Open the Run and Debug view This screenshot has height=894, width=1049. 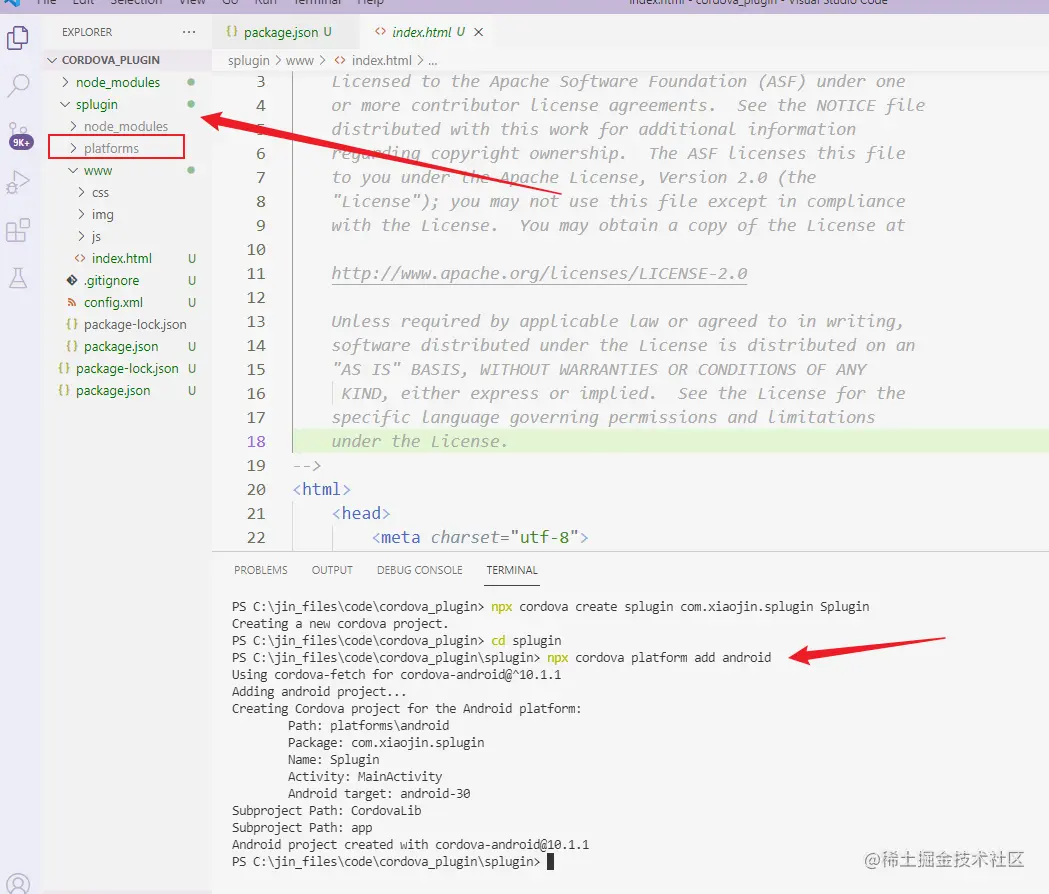click(x=18, y=182)
